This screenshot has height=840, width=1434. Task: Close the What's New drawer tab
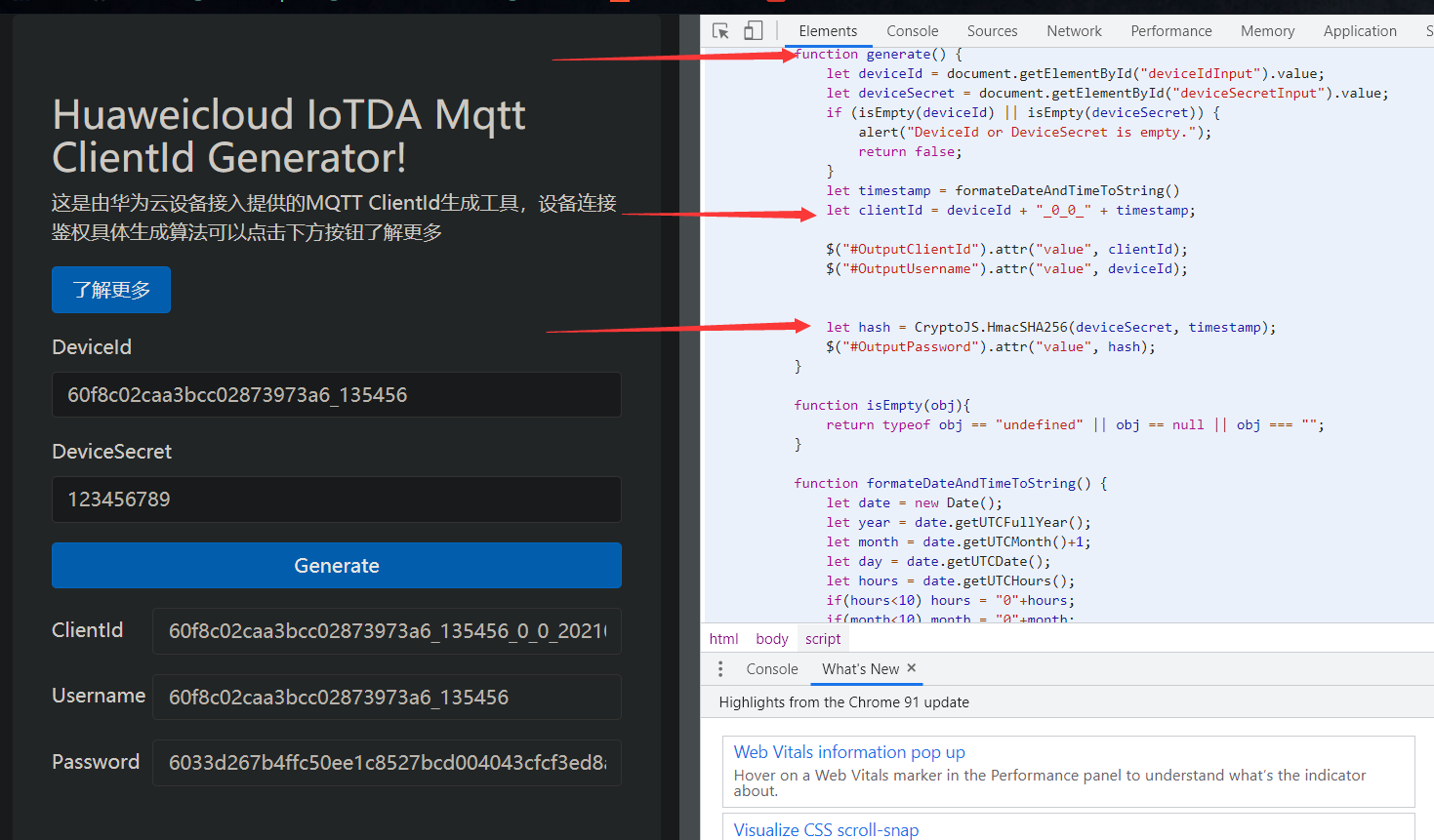[912, 668]
